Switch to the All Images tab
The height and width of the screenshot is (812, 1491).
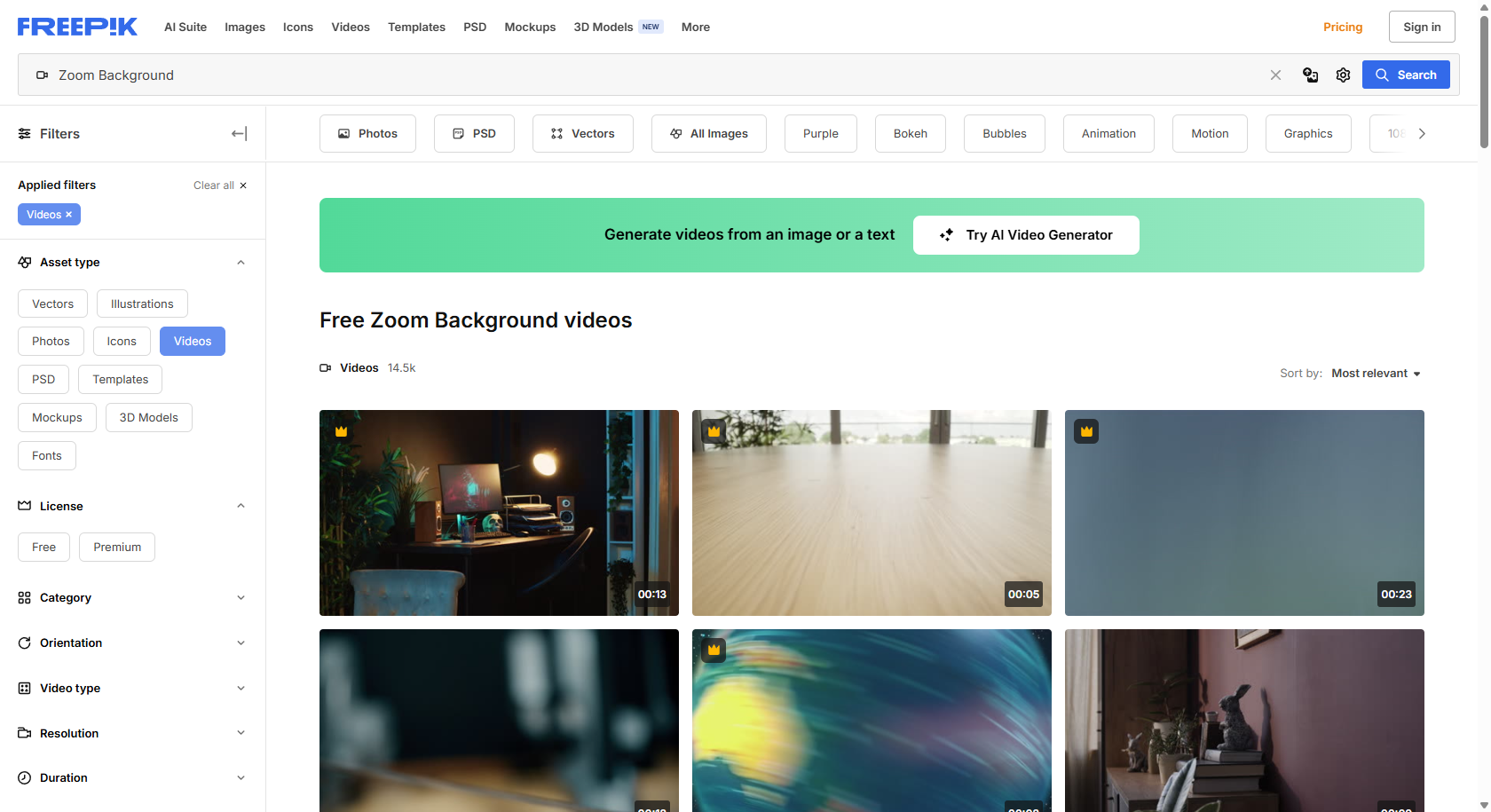pos(708,134)
